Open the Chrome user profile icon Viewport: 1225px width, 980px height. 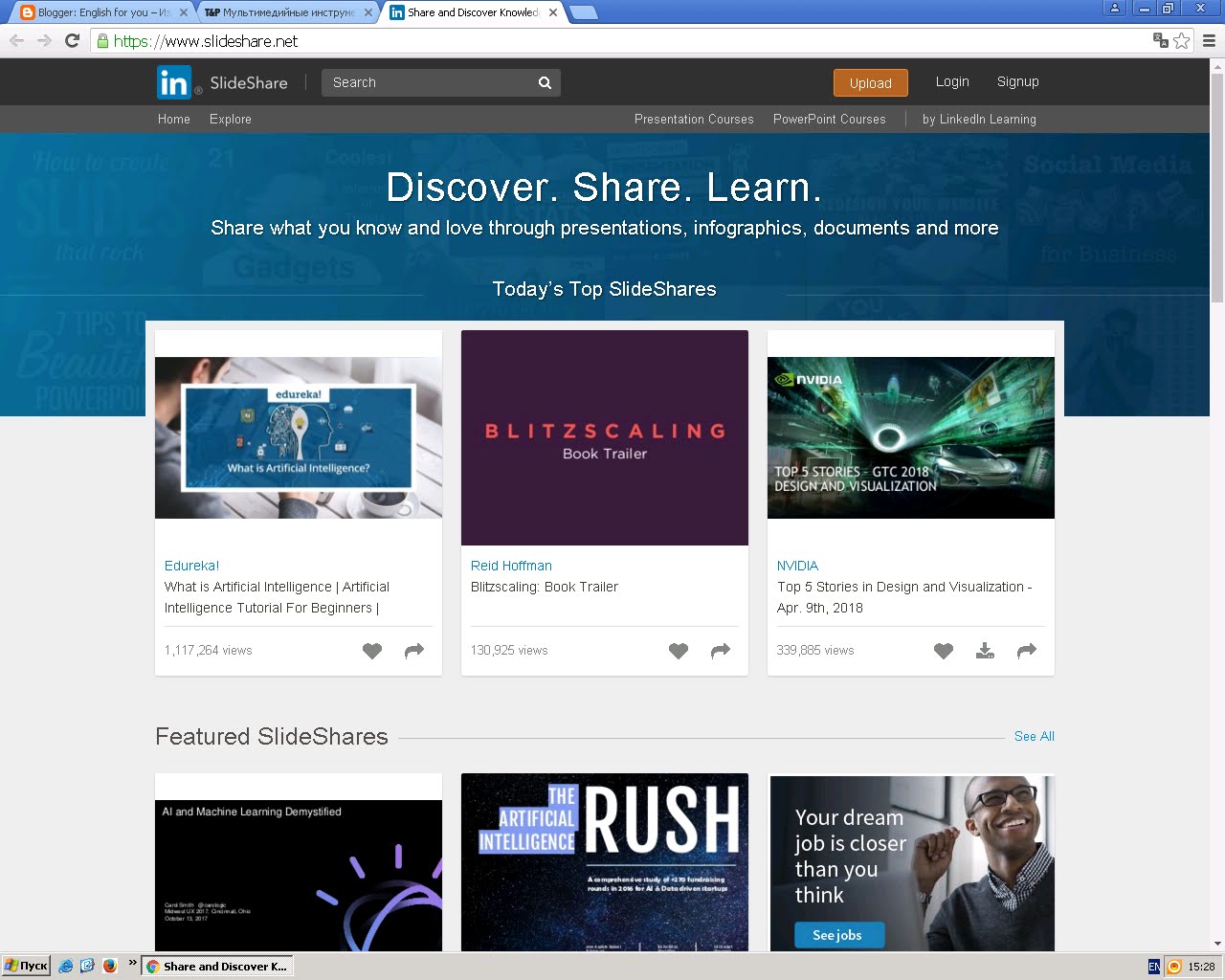(x=1114, y=8)
